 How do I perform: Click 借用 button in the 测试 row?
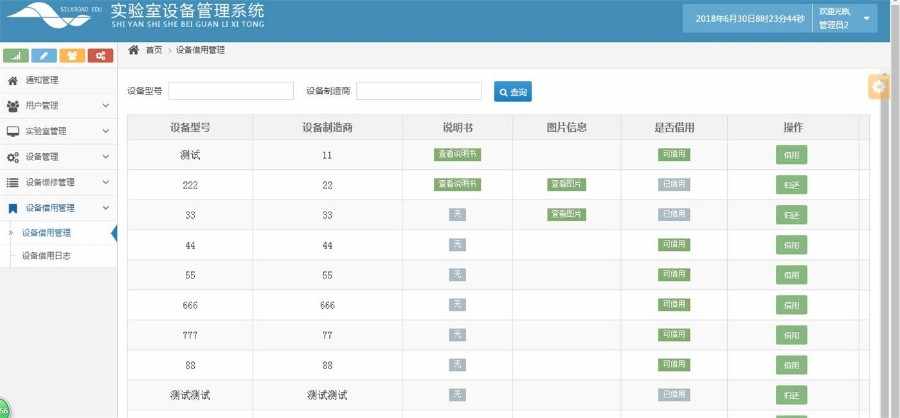792,154
